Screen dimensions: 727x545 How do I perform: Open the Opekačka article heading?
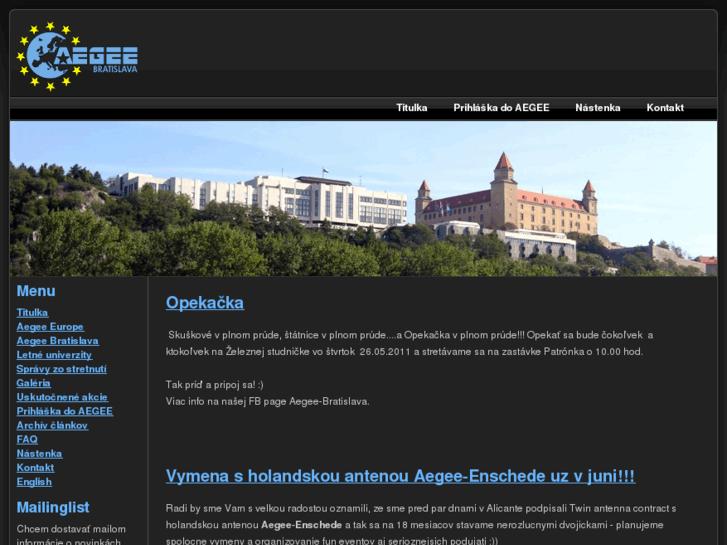pos(205,303)
